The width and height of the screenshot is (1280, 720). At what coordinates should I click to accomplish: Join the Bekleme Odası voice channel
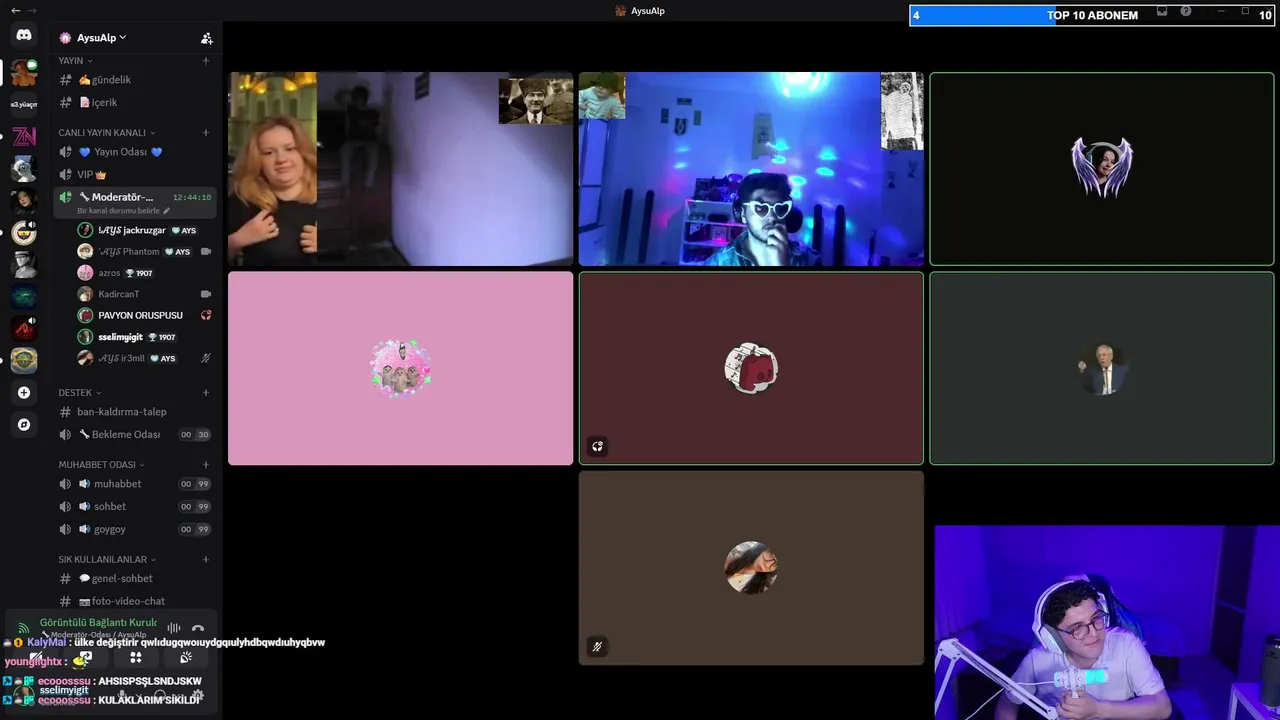pos(135,435)
